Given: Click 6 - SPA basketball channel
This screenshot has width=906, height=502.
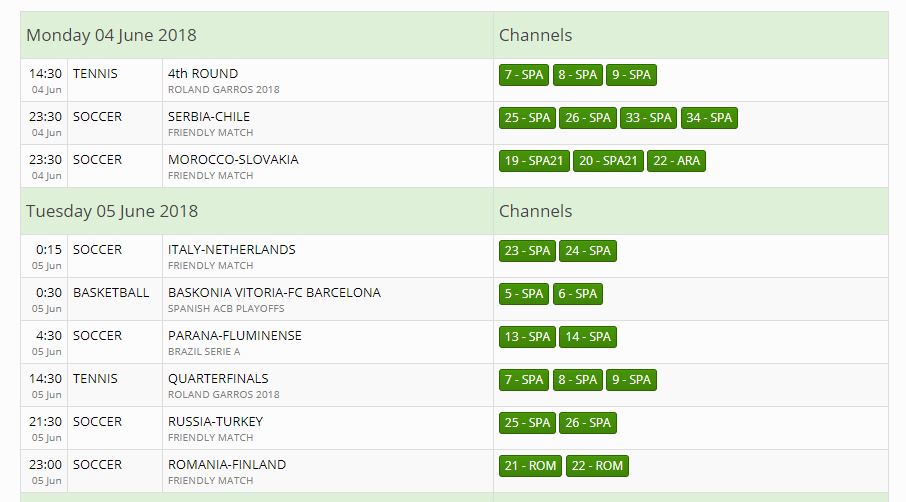Looking at the screenshot, I should pyautogui.click(x=577, y=294).
